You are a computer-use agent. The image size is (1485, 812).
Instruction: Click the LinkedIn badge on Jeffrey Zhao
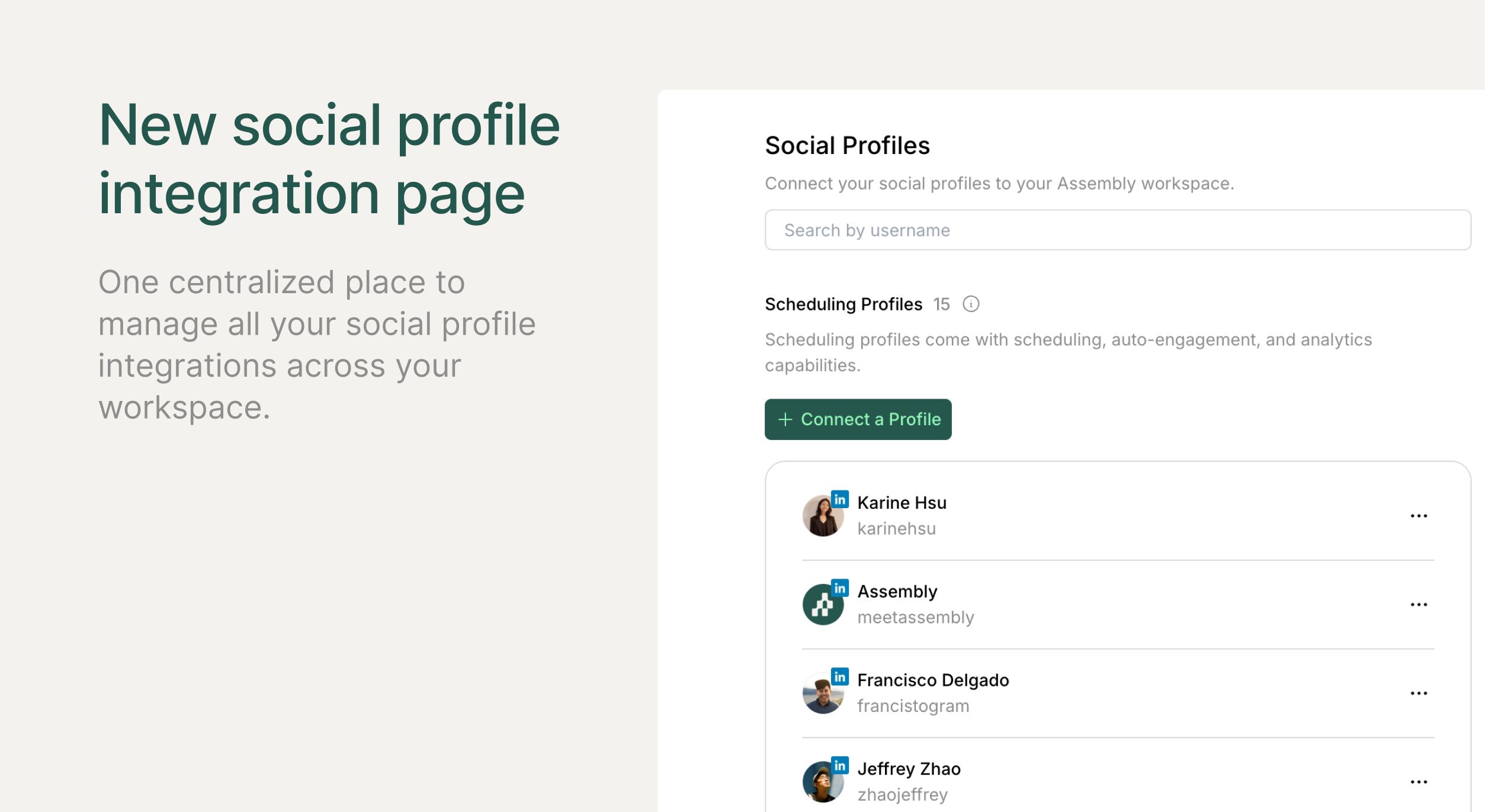839,765
